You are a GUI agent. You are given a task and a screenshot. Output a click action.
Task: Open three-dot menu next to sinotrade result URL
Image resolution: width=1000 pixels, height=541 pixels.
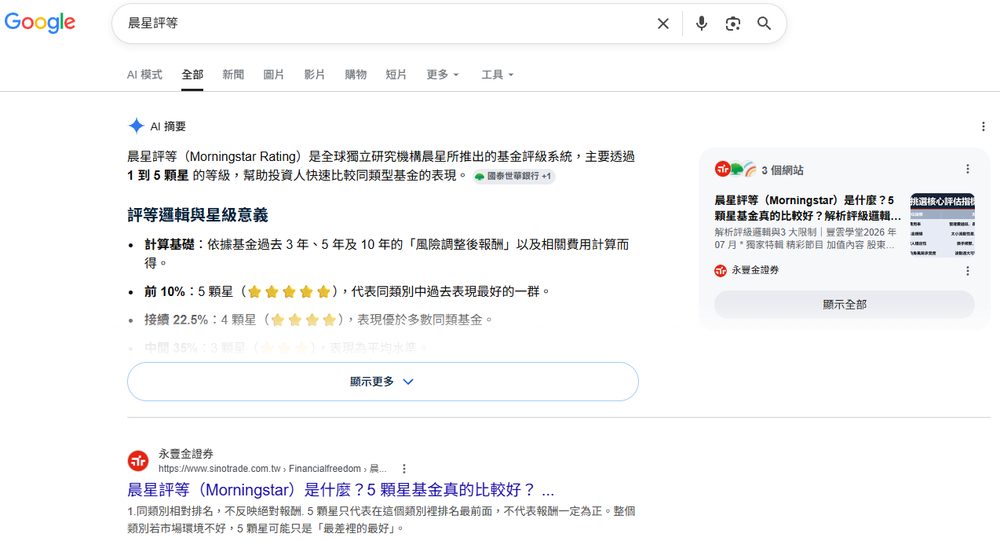tap(404, 469)
